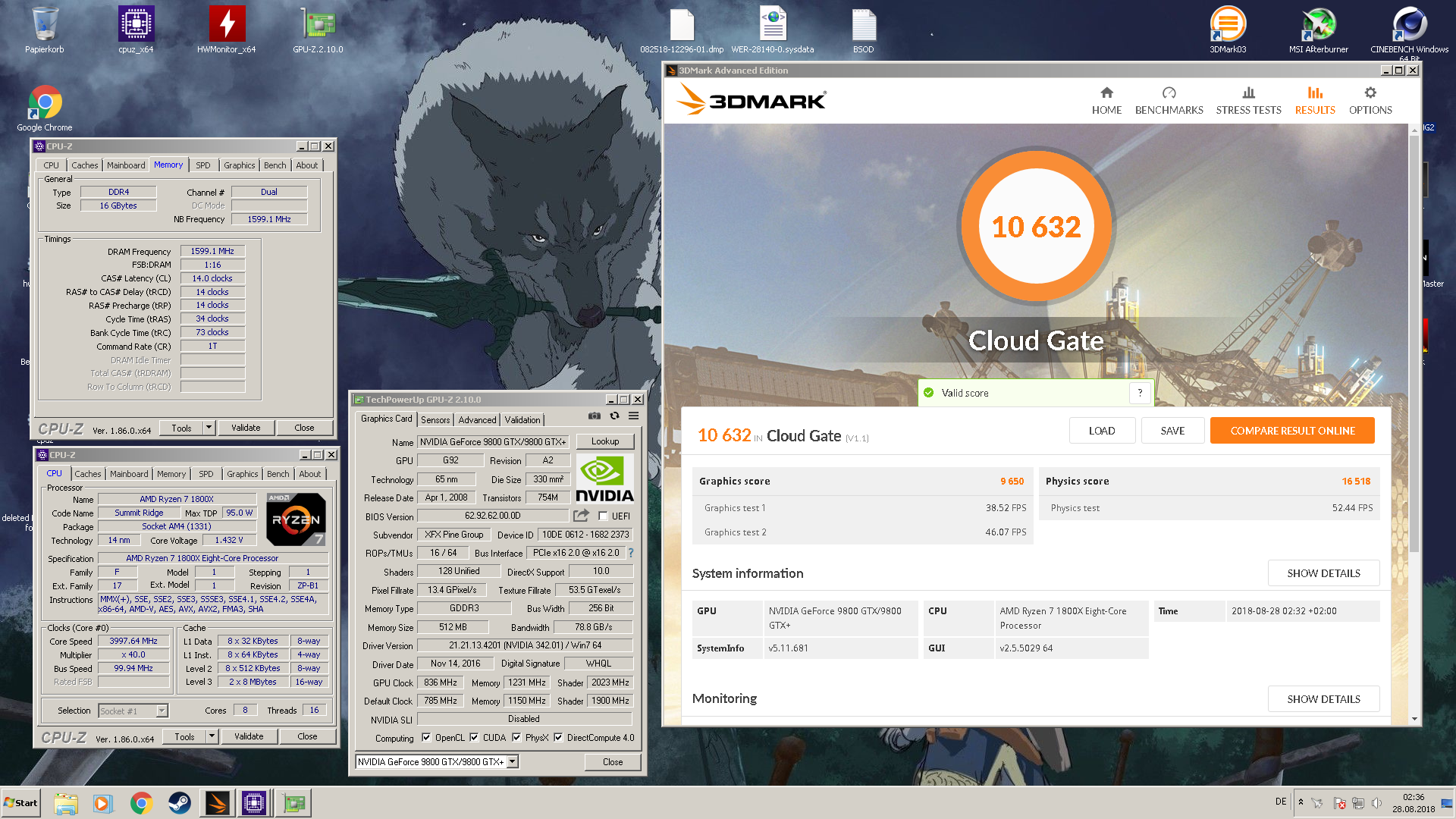Click the Graphics score value 9 650
1456x819 pixels.
pos(1012,481)
